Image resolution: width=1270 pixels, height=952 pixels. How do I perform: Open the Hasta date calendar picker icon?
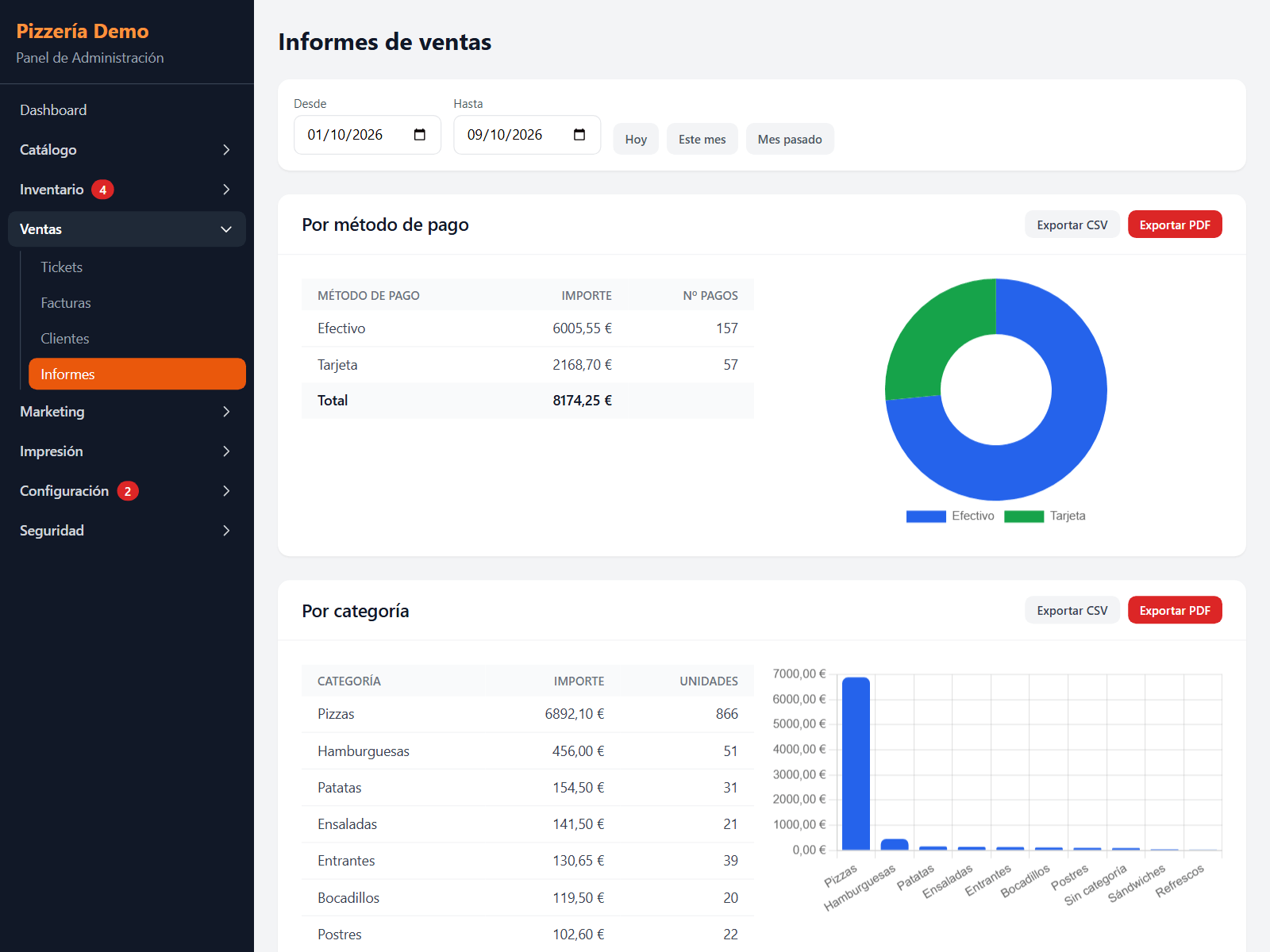click(x=579, y=135)
